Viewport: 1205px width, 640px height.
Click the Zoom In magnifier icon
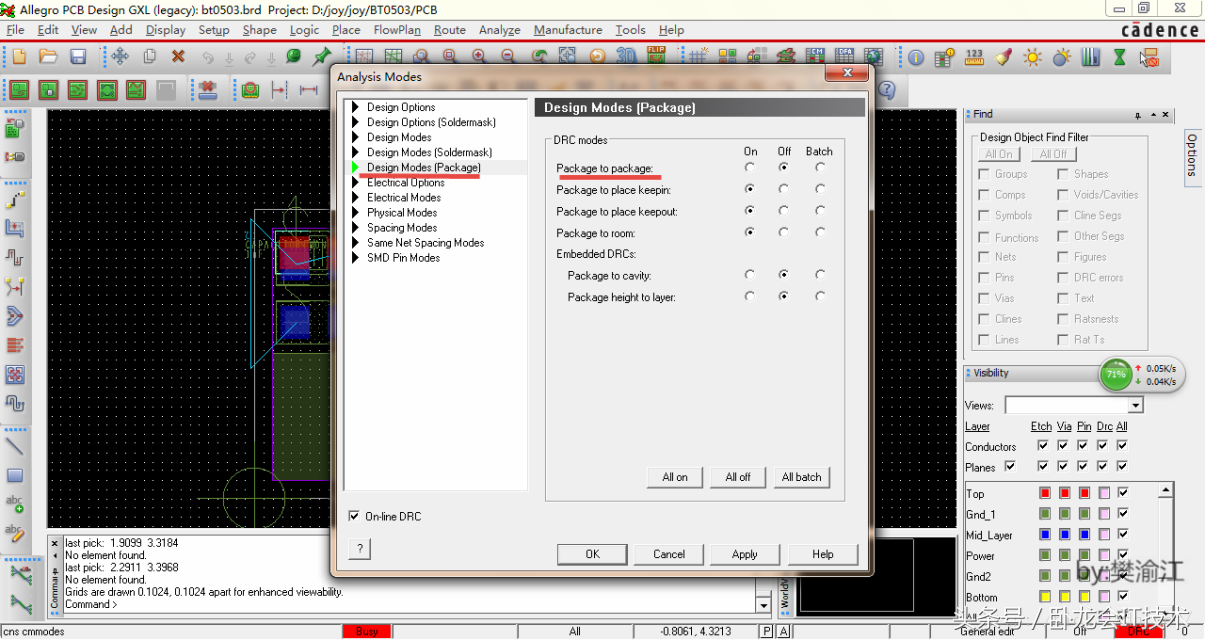479,57
